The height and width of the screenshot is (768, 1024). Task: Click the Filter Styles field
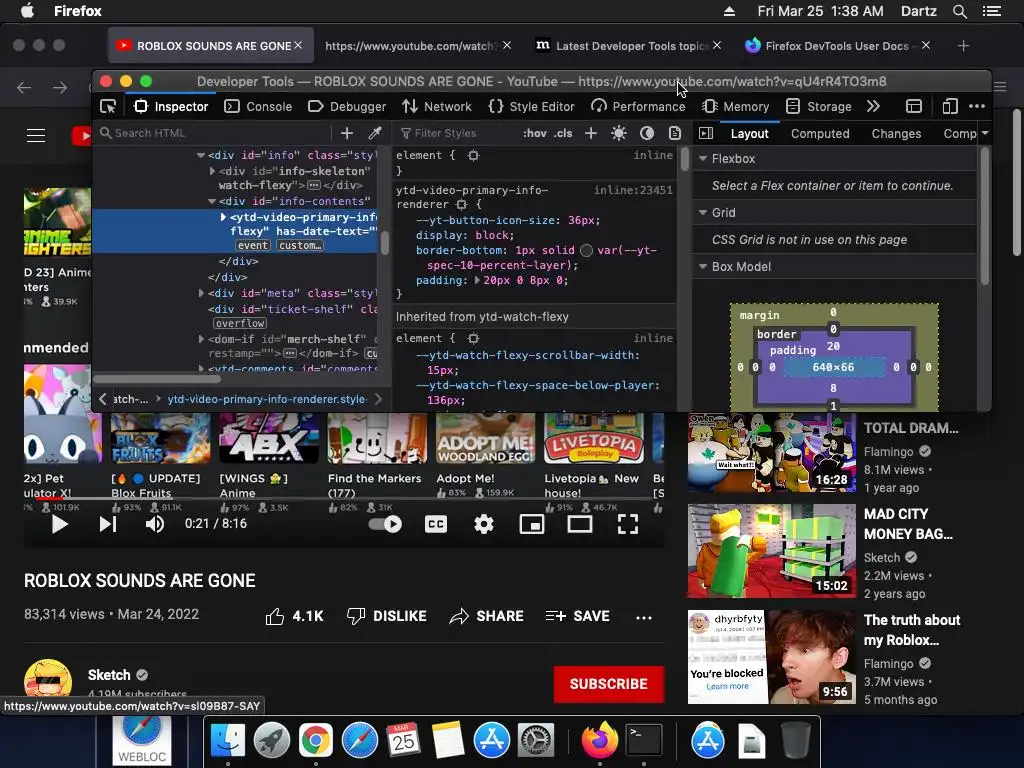coord(455,133)
